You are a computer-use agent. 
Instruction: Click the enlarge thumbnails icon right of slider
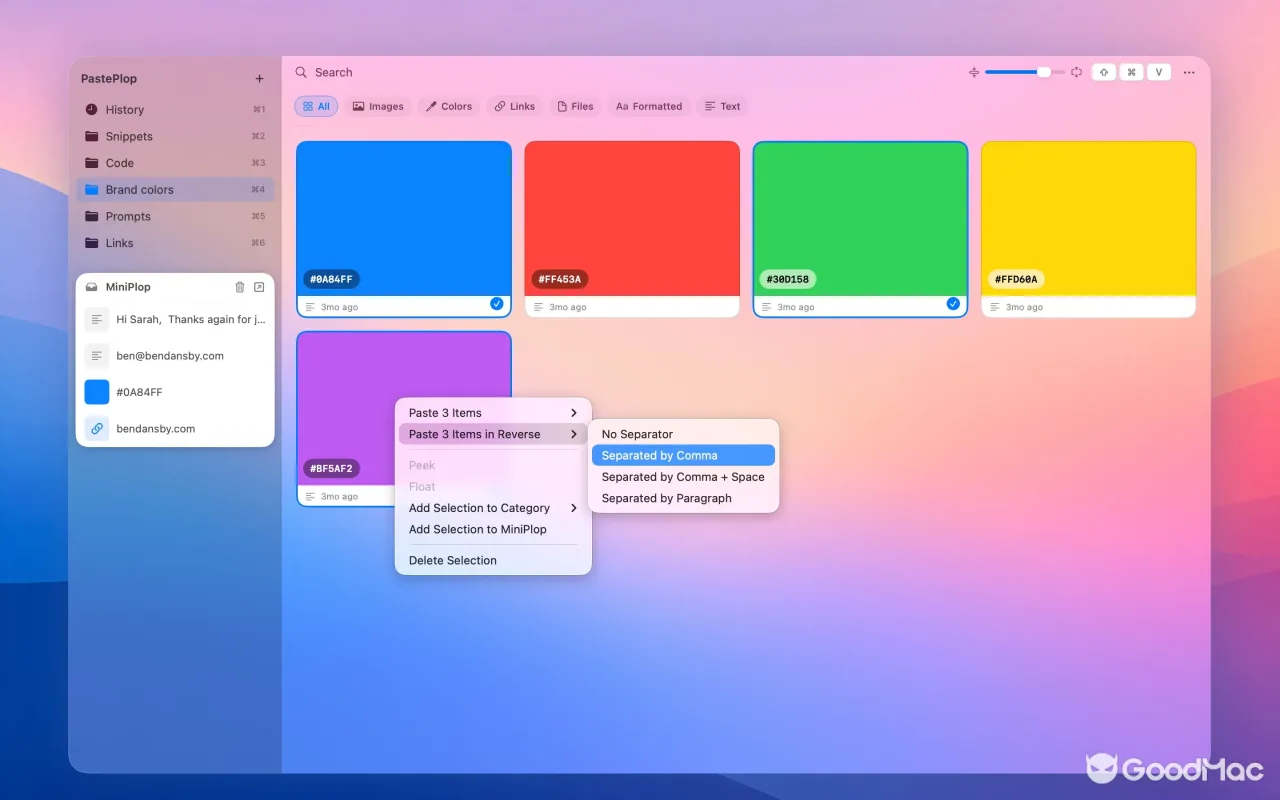tap(1077, 72)
